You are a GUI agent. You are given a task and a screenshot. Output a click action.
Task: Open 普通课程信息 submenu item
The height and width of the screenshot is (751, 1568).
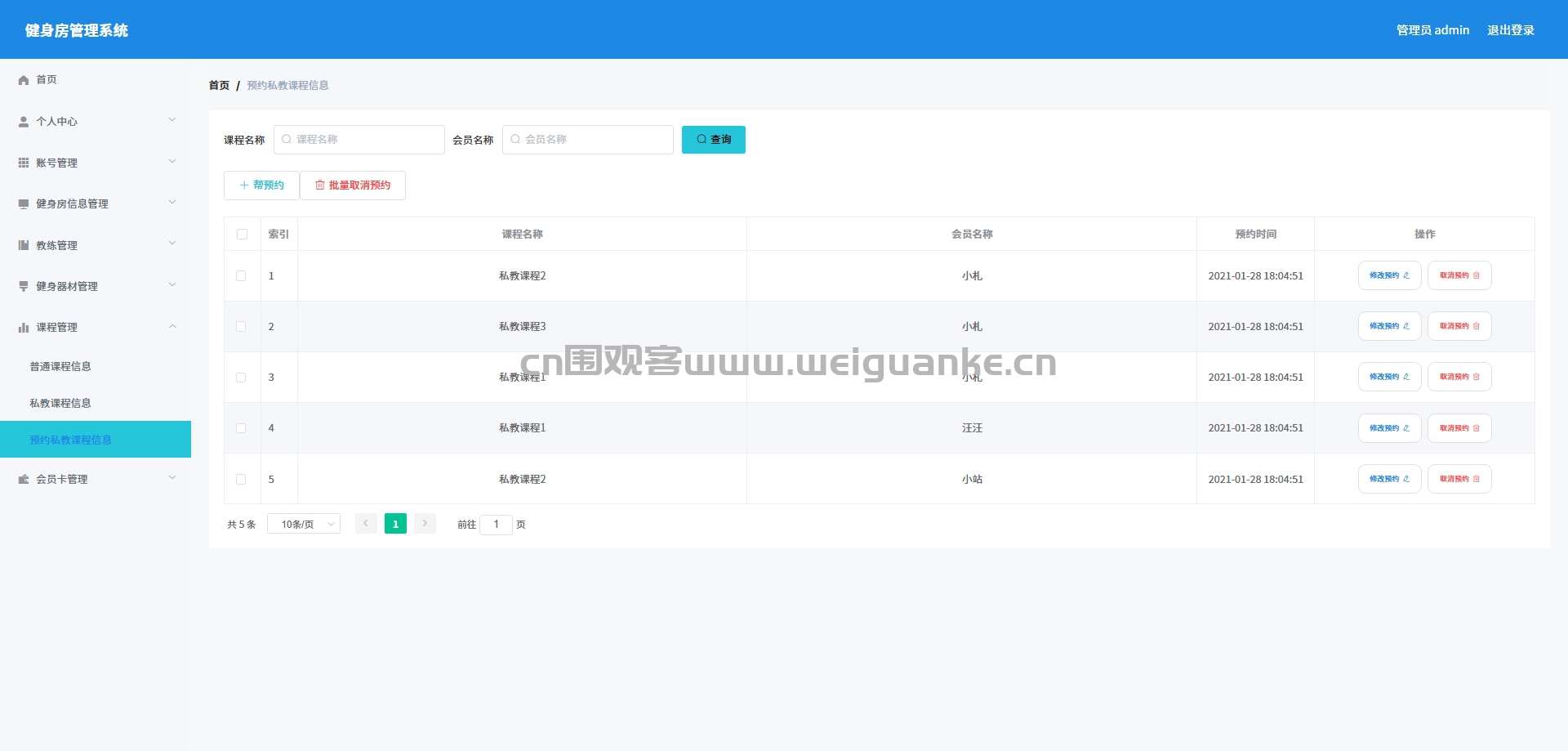(x=60, y=367)
